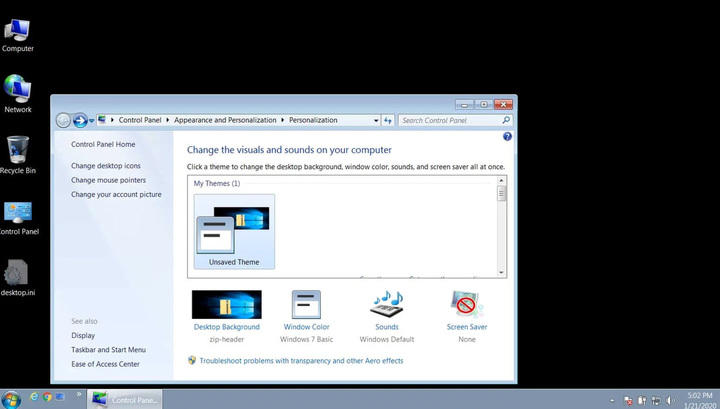Viewport: 720px width, 409px height.
Task: Open the Screen Saver icon
Action: pyautogui.click(x=467, y=304)
